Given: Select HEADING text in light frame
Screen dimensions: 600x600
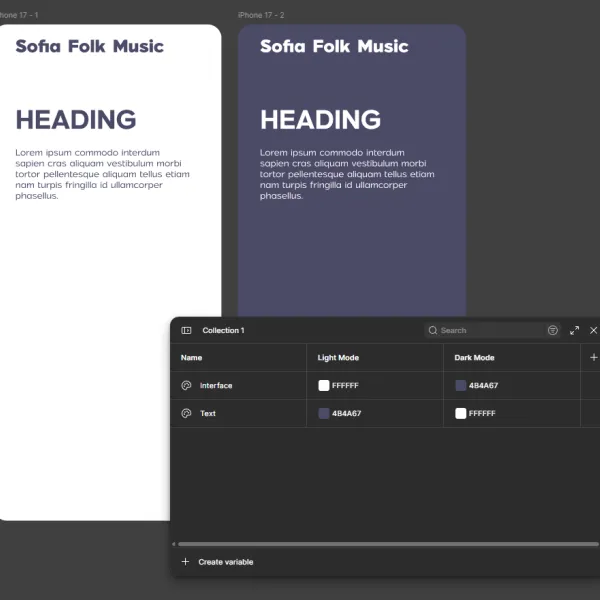Looking at the screenshot, I should coord(76,119).
